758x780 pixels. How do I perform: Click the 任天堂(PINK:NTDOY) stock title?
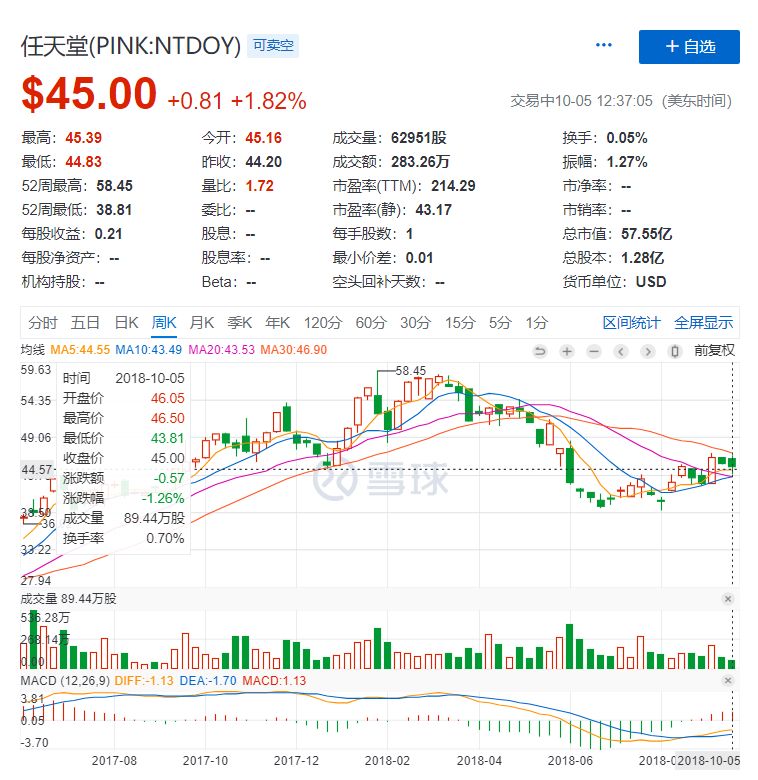tap(131, 46)
